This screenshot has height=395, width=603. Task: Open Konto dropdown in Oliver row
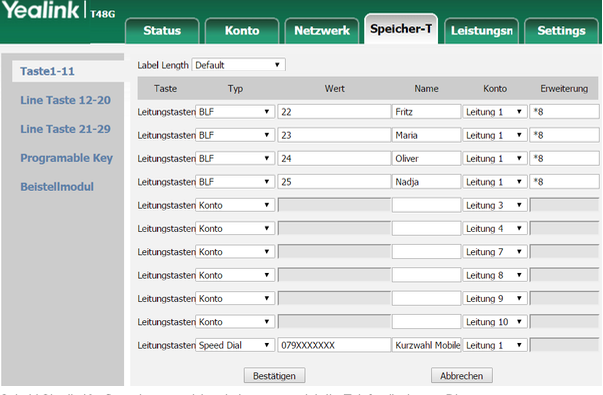[x=495, y=158]
